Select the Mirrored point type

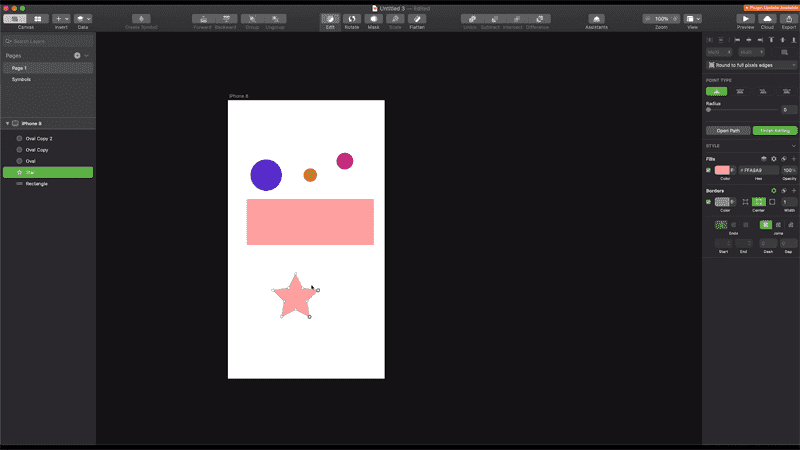click(740, 91)
